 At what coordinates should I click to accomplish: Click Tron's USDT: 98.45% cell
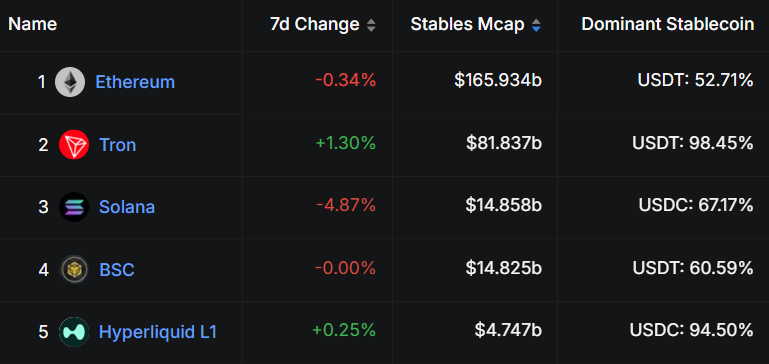[692, 143]
